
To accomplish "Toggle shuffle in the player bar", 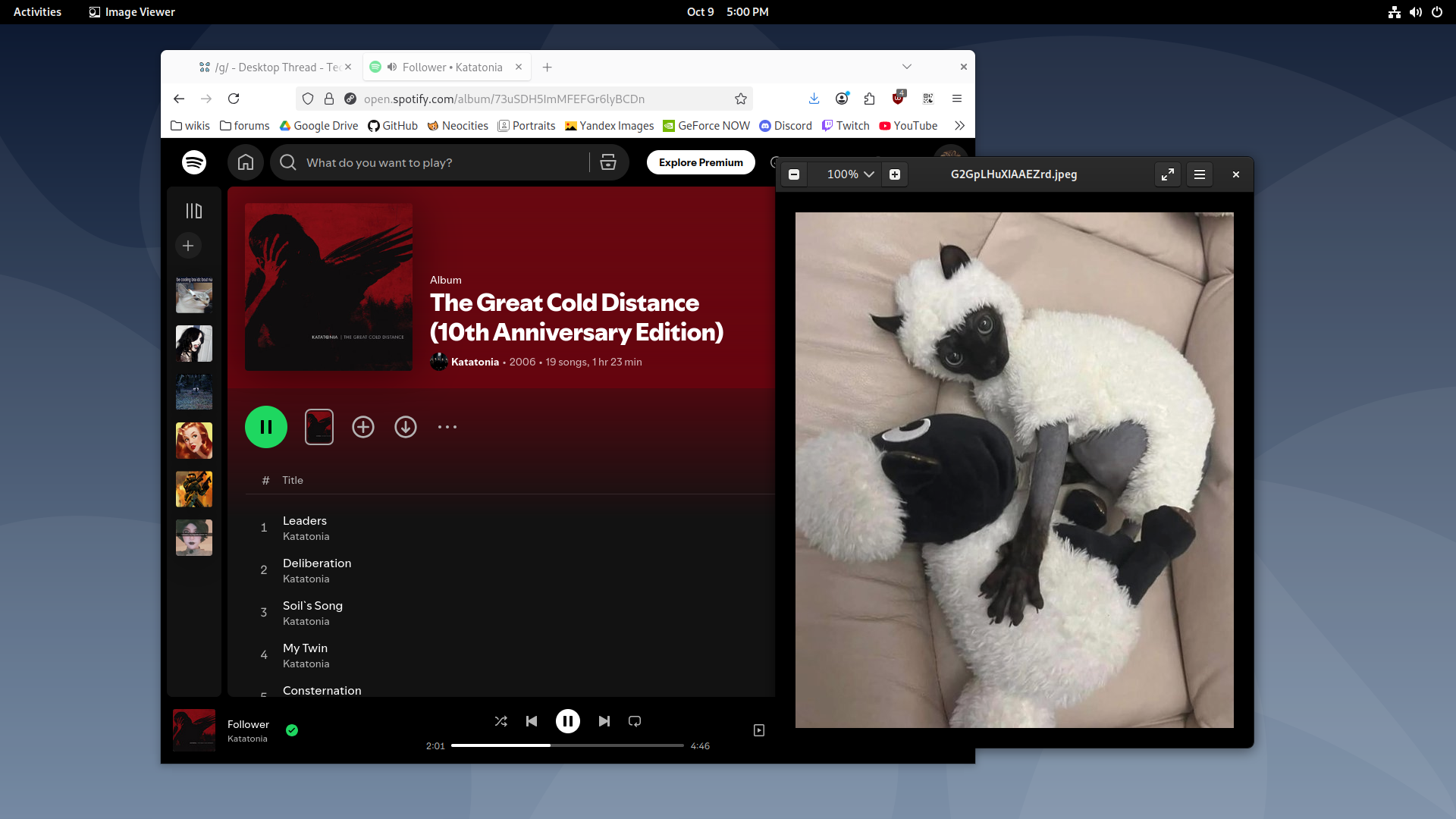I will pos(500,721).
